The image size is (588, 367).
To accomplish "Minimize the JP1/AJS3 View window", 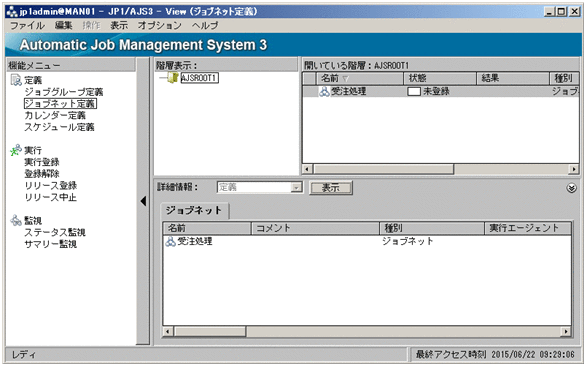I will (549, 12).
